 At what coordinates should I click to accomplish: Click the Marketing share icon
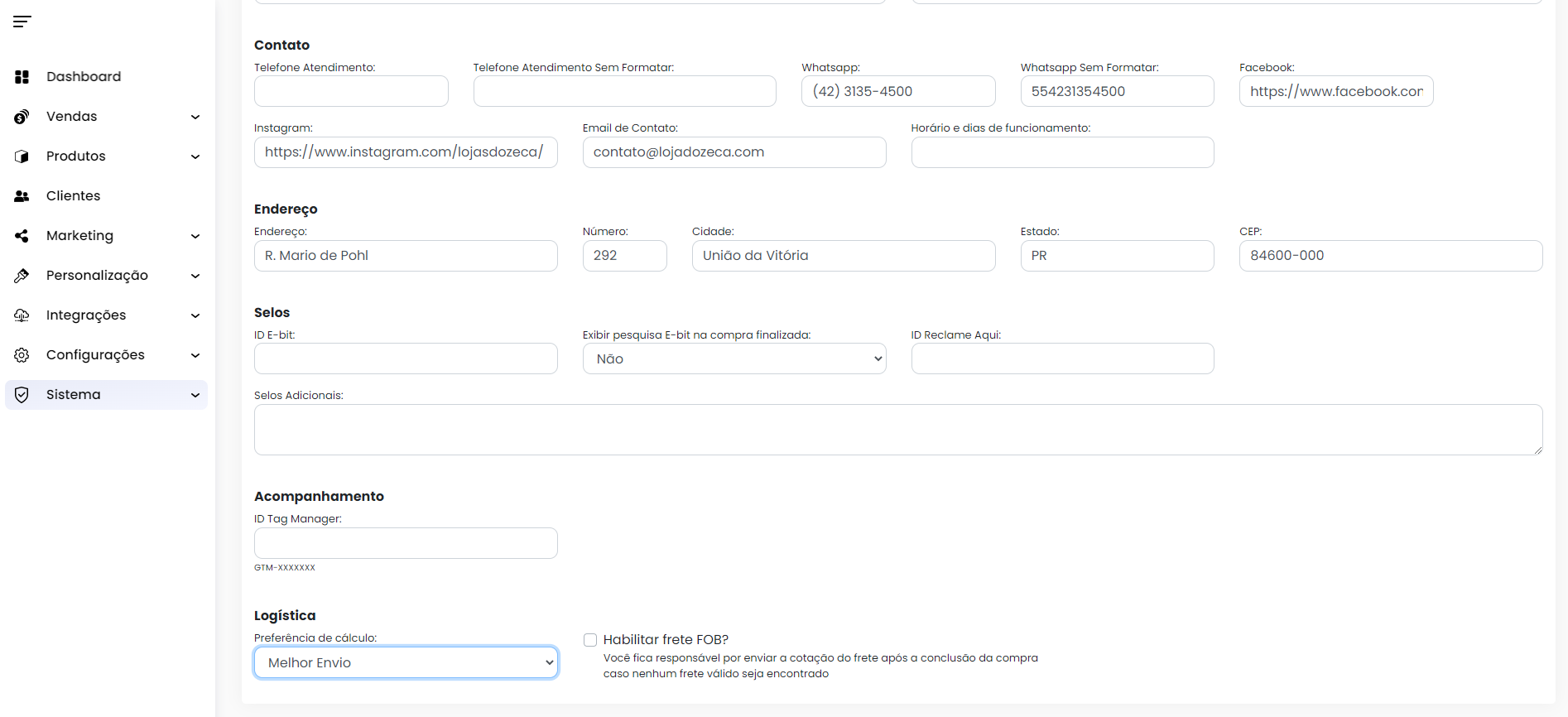pos(22,236)
